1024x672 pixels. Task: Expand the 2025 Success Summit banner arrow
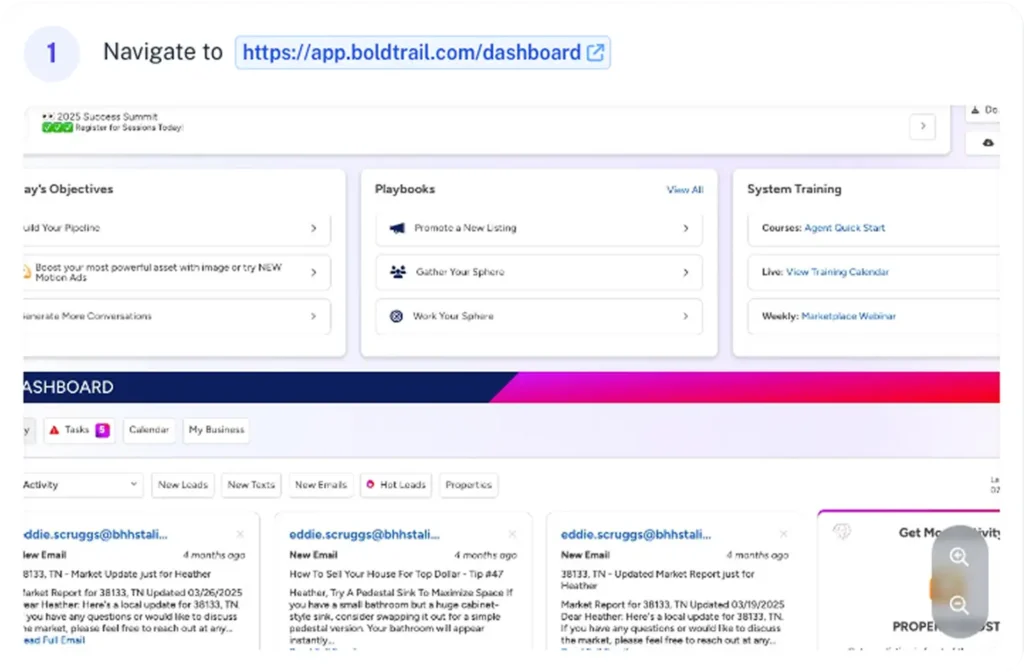coord(922,127)
